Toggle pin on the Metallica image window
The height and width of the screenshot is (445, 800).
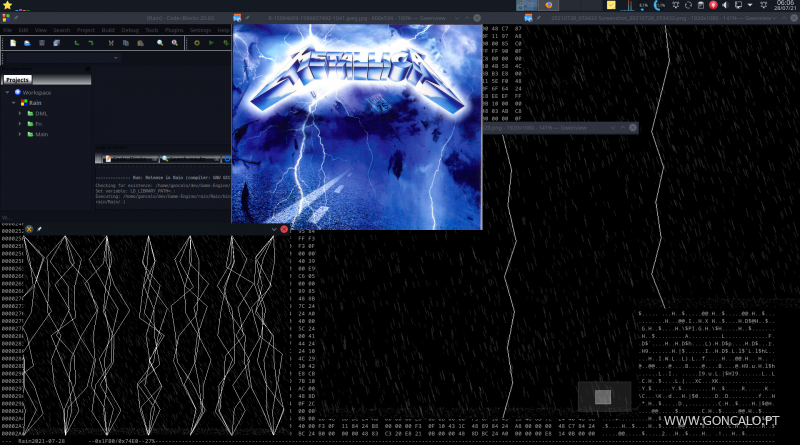pyautogui.click(x=247, y=18)
